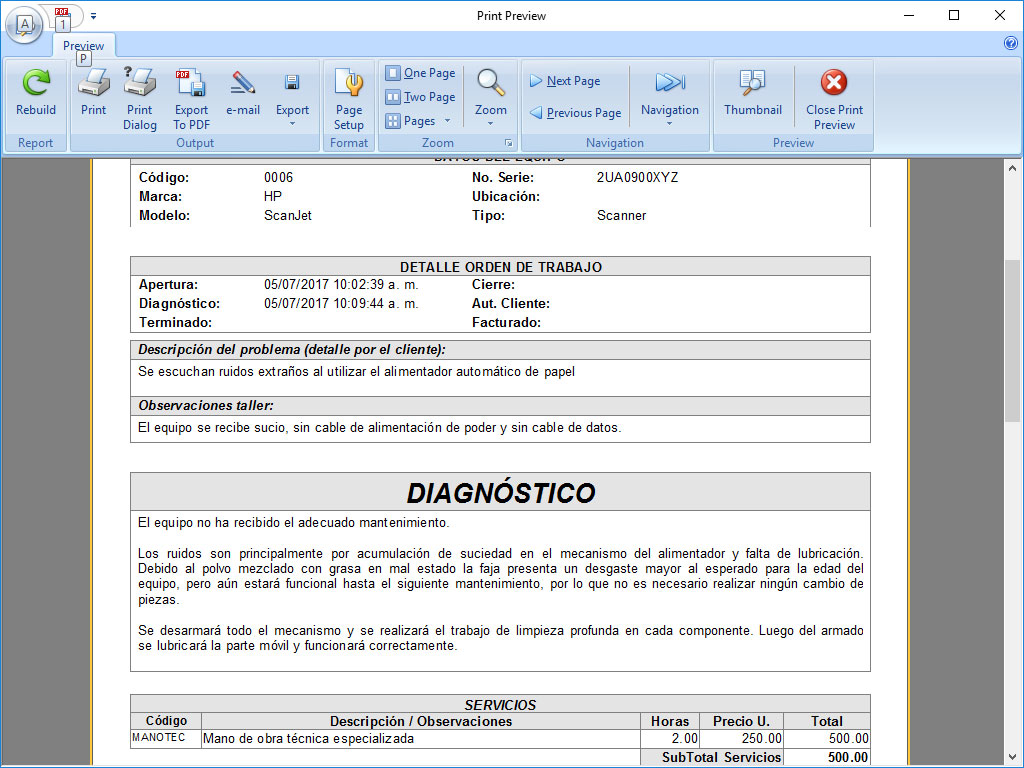Viewport: 1024px width, 768px height.
Task: Click the DETALLE ORDEN DE TRABAJO header
Action: click(501, 266)
